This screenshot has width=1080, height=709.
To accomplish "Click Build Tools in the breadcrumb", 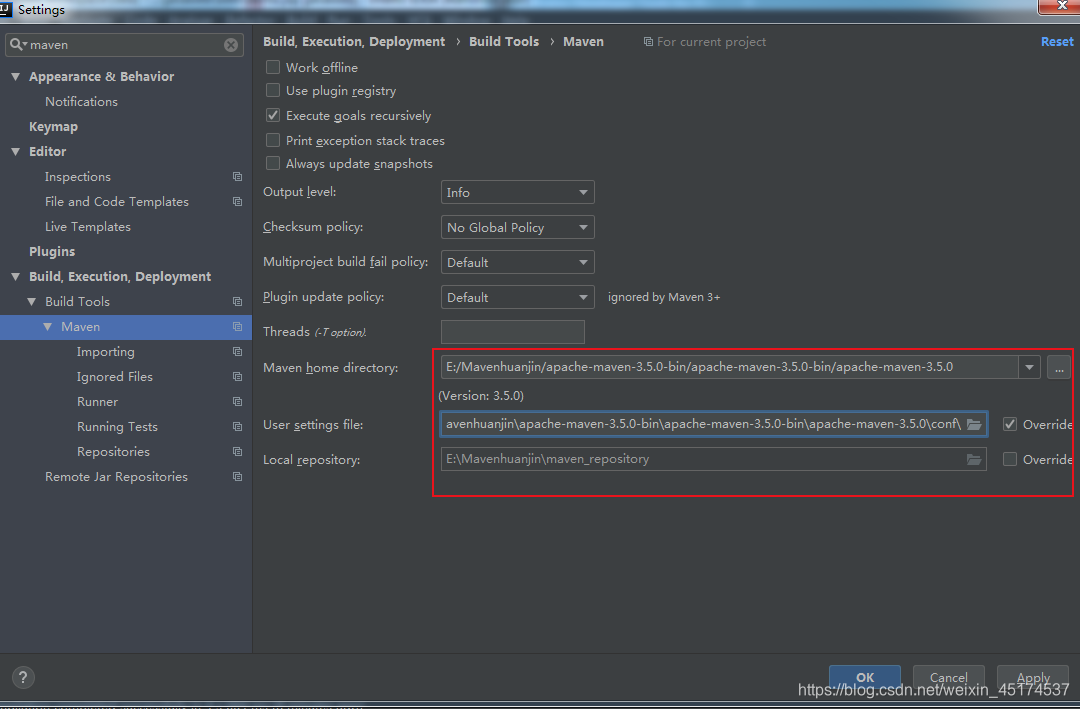I will 503,41.
